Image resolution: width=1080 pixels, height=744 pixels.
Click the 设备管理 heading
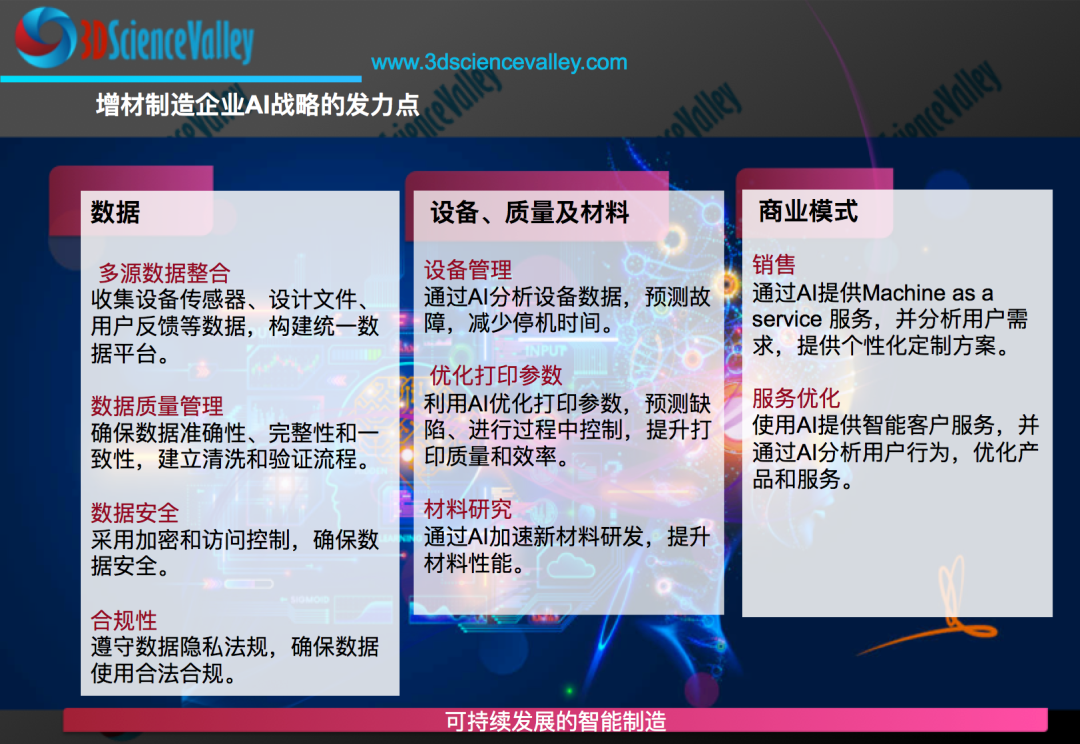pyautogui.click(x=468, y=269)
